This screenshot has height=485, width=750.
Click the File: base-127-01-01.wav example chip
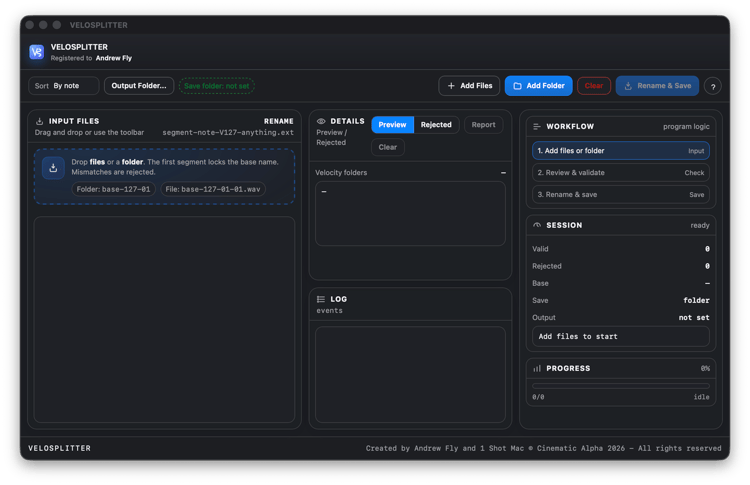(213, 189)
